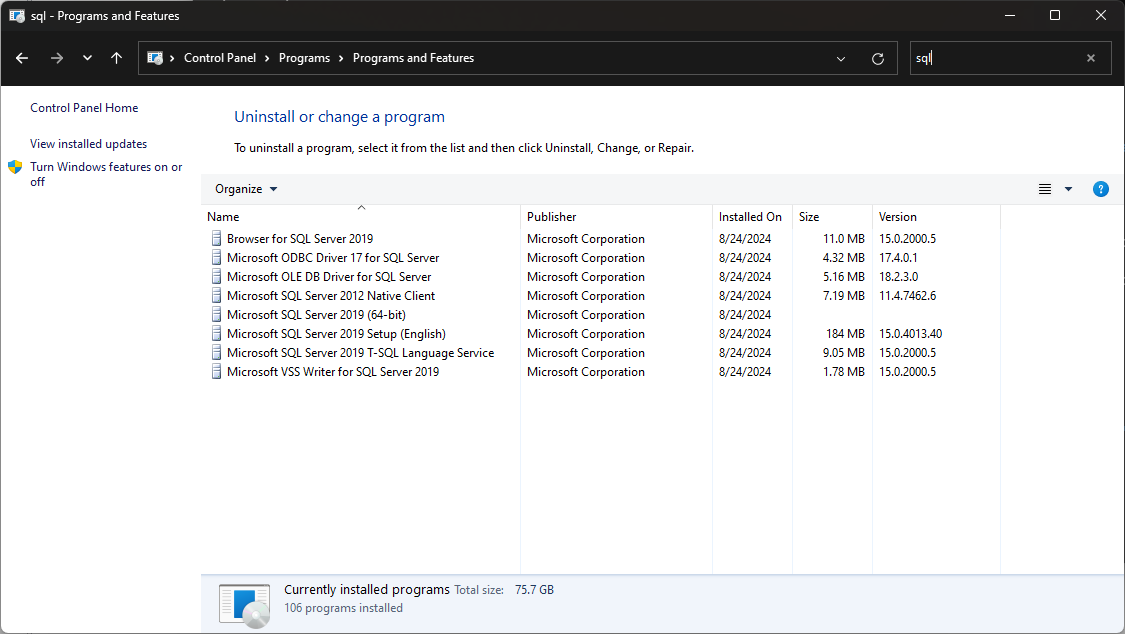The height and width of the screenshot is (634, 1125).
Task: Select Microsoft SQL Server 2012 Native Client
Action: click(x=331, y=295)
